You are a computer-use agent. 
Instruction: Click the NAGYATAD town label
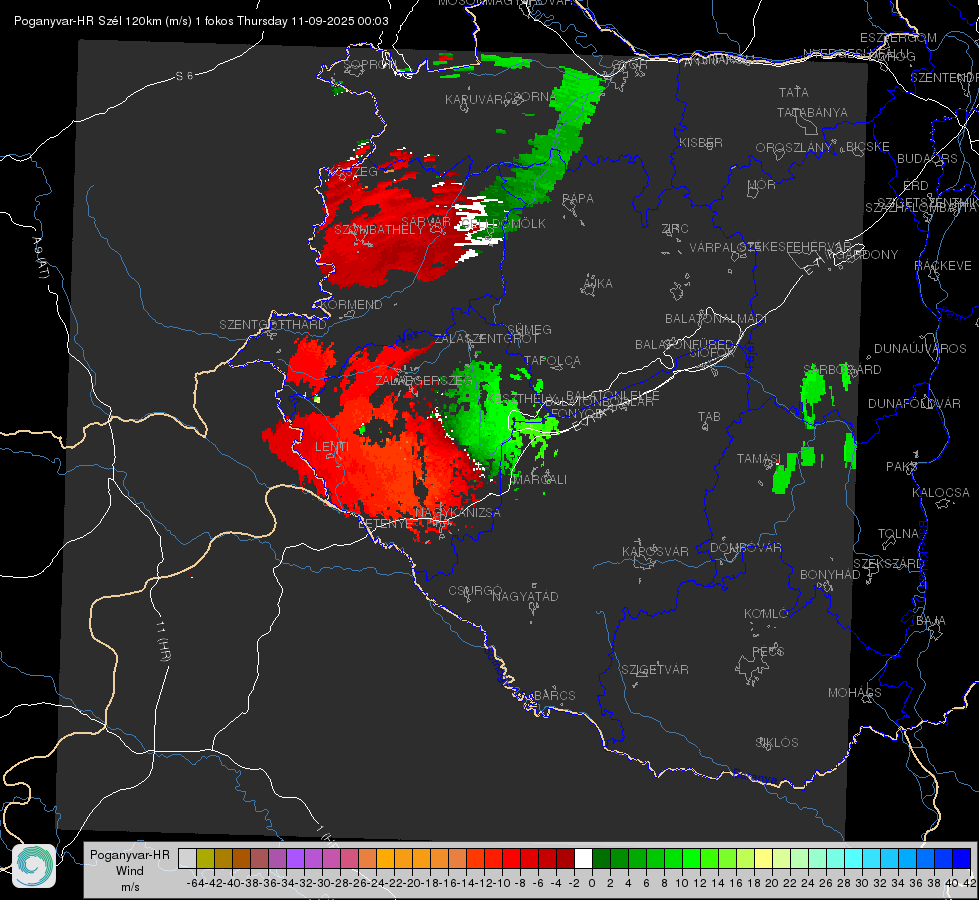pyautogui.click(x=525, y=596)
